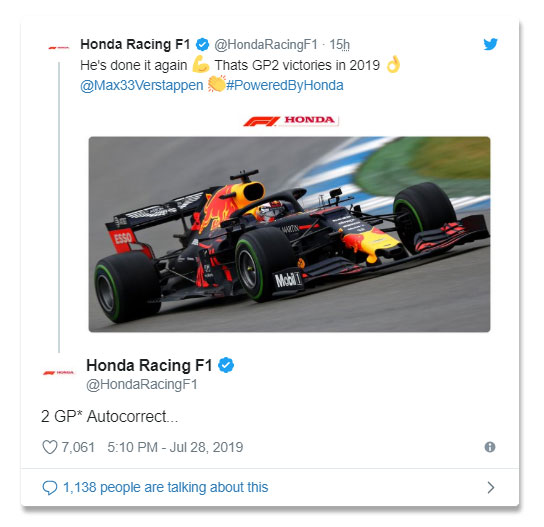
Task: Open the chevron arrow at the bottom right
Action: point(491,487)
